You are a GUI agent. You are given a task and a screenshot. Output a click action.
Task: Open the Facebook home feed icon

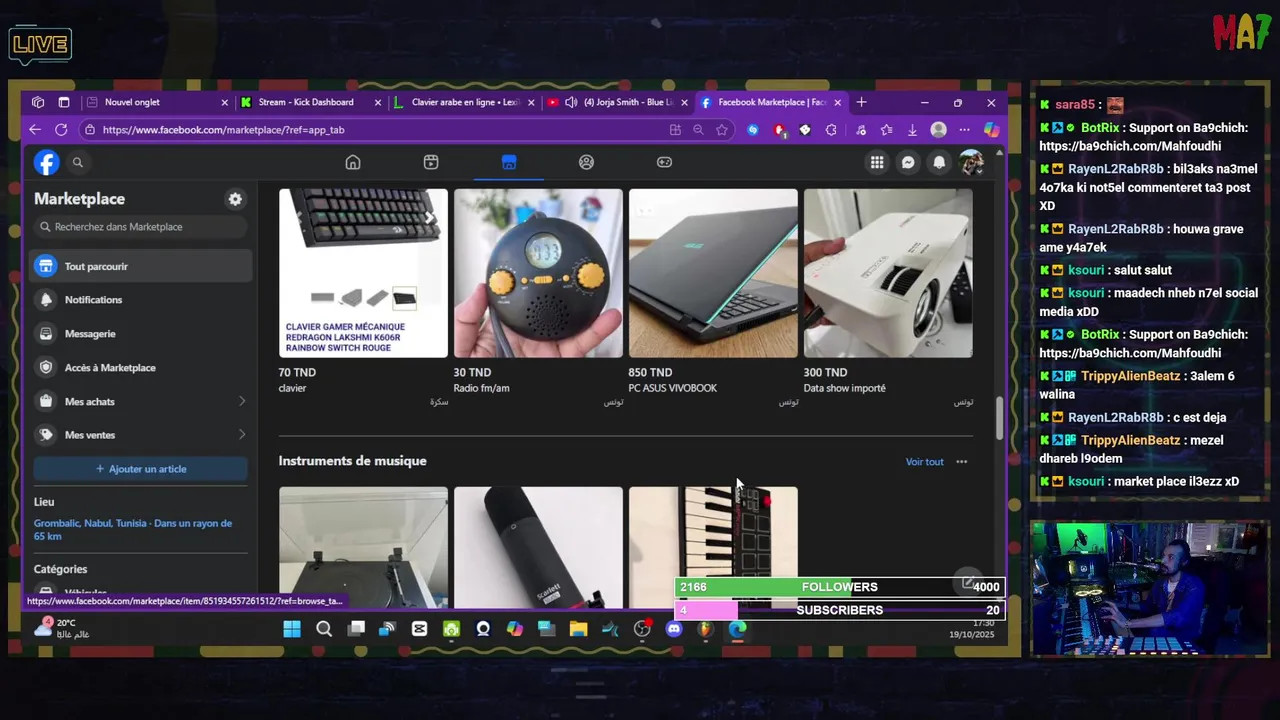tap(352, 162)
